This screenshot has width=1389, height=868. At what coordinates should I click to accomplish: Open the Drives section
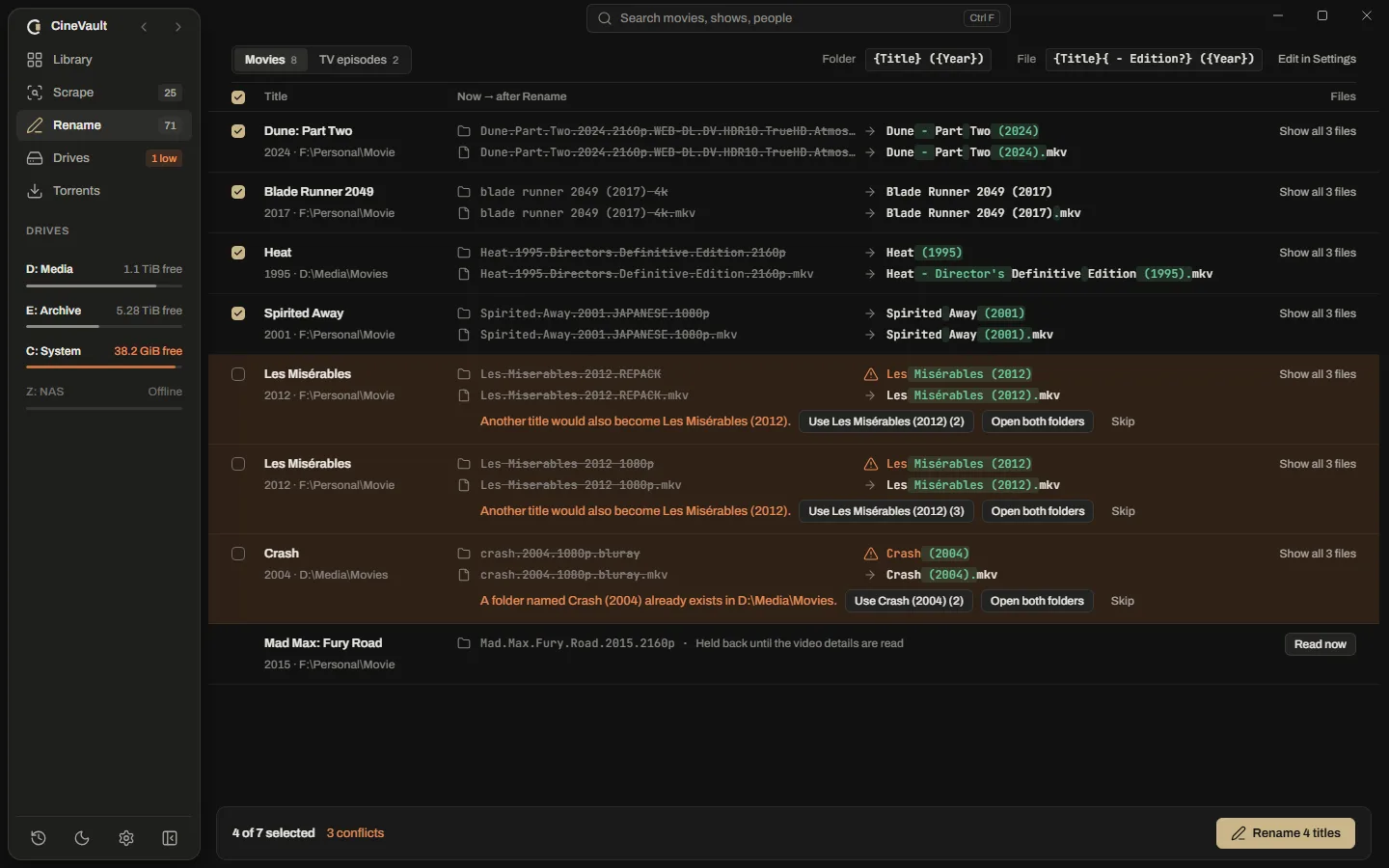click(x=104, y=158)
